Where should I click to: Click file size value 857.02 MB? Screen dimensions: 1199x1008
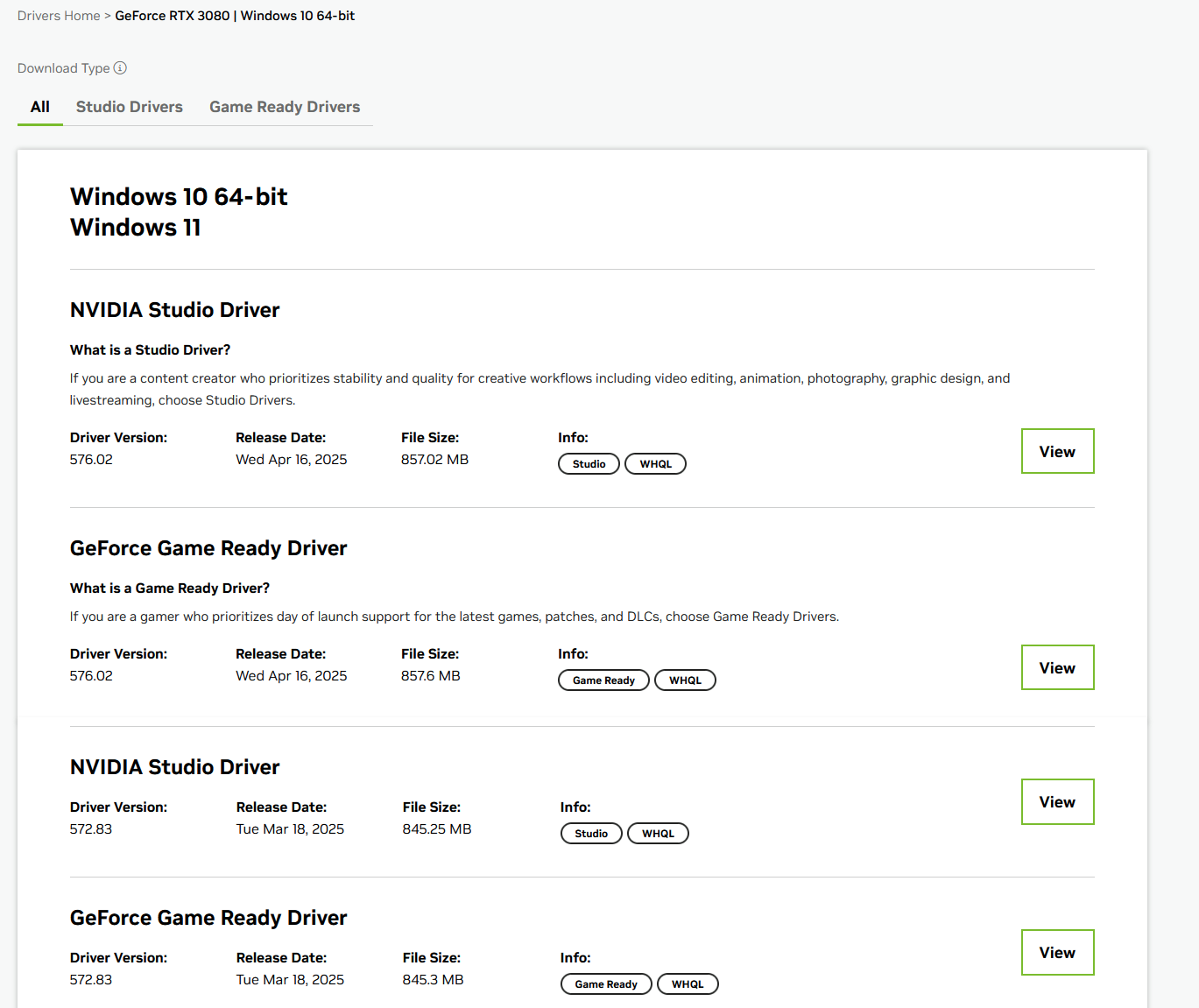coord(434,459)
